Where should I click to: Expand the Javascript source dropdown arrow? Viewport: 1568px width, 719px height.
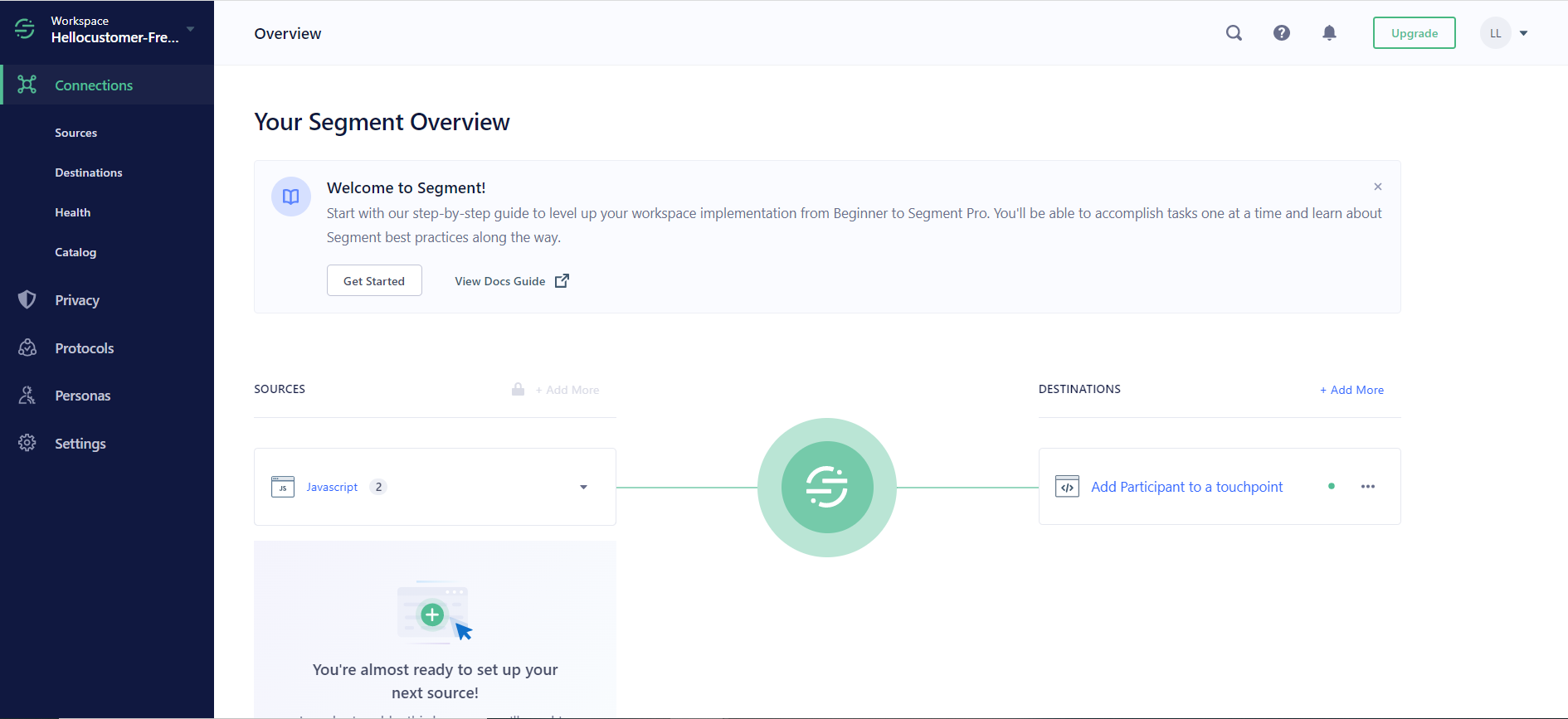pyautogui.click(x=583, y=487)
